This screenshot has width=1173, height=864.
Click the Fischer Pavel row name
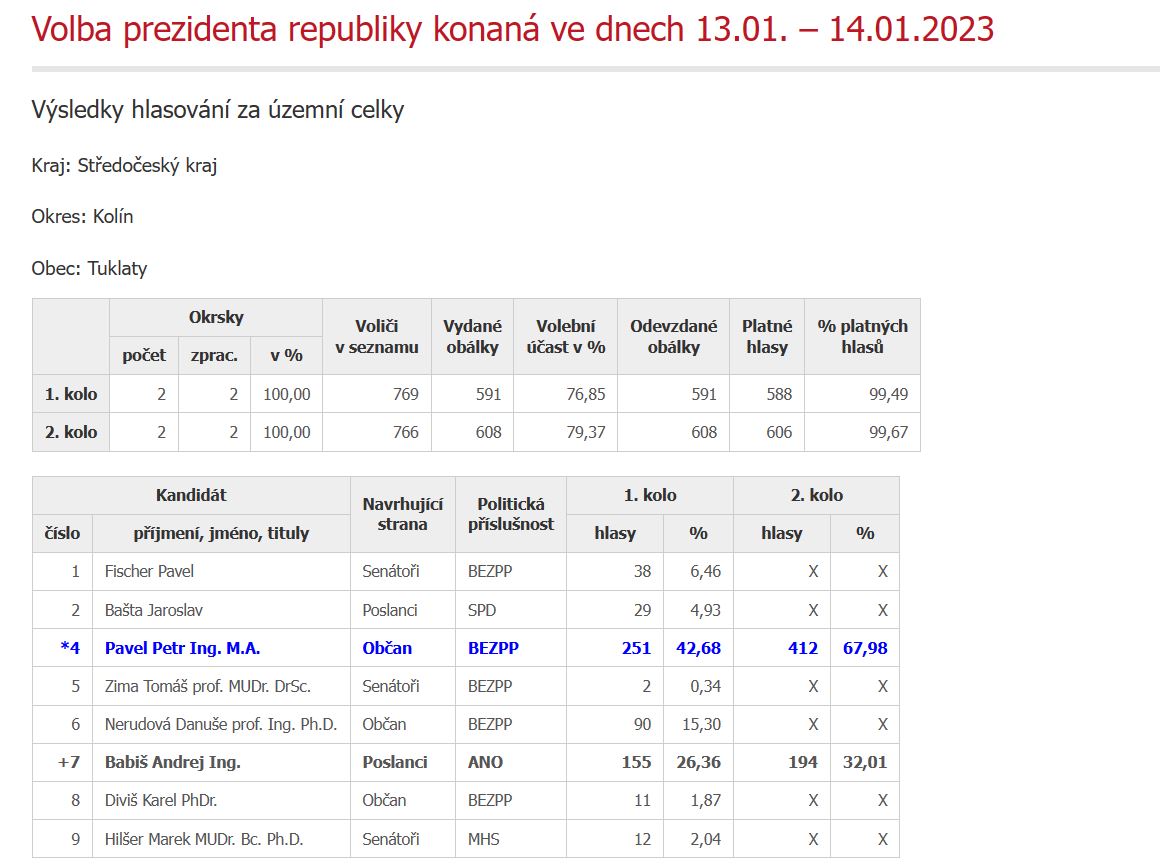click(149, 572)
